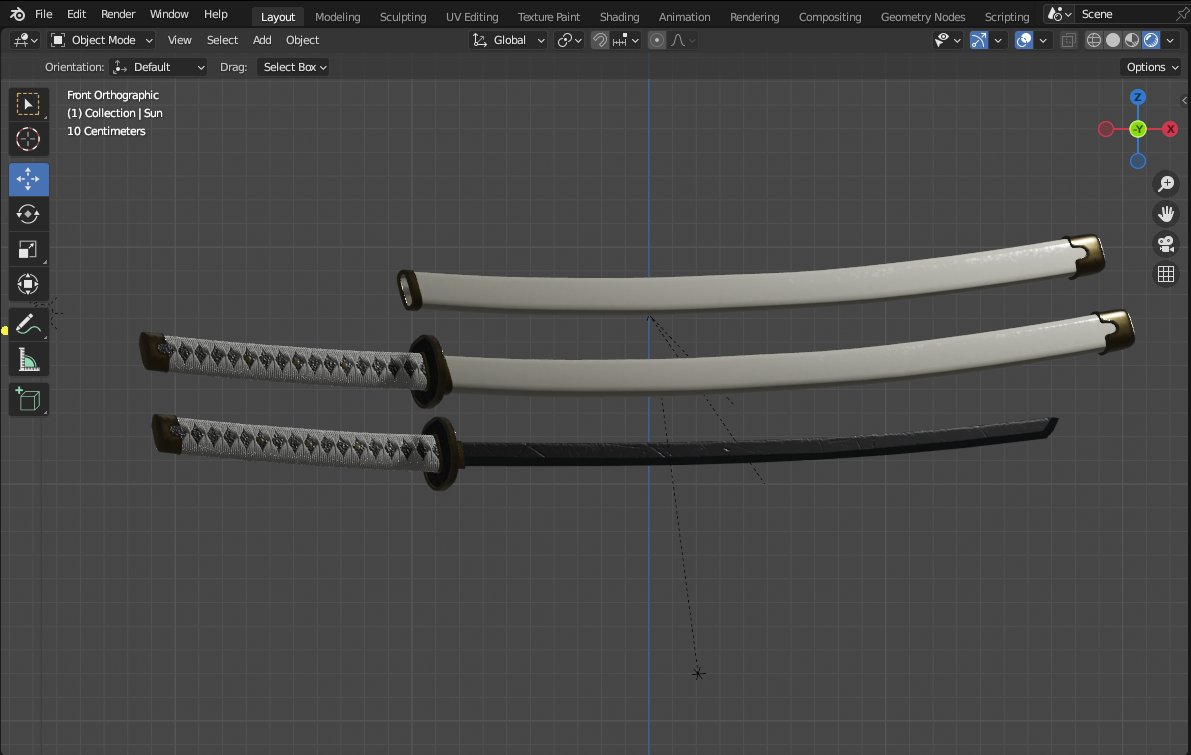Toggle camera view with the camera icon

pos(1166,244)
